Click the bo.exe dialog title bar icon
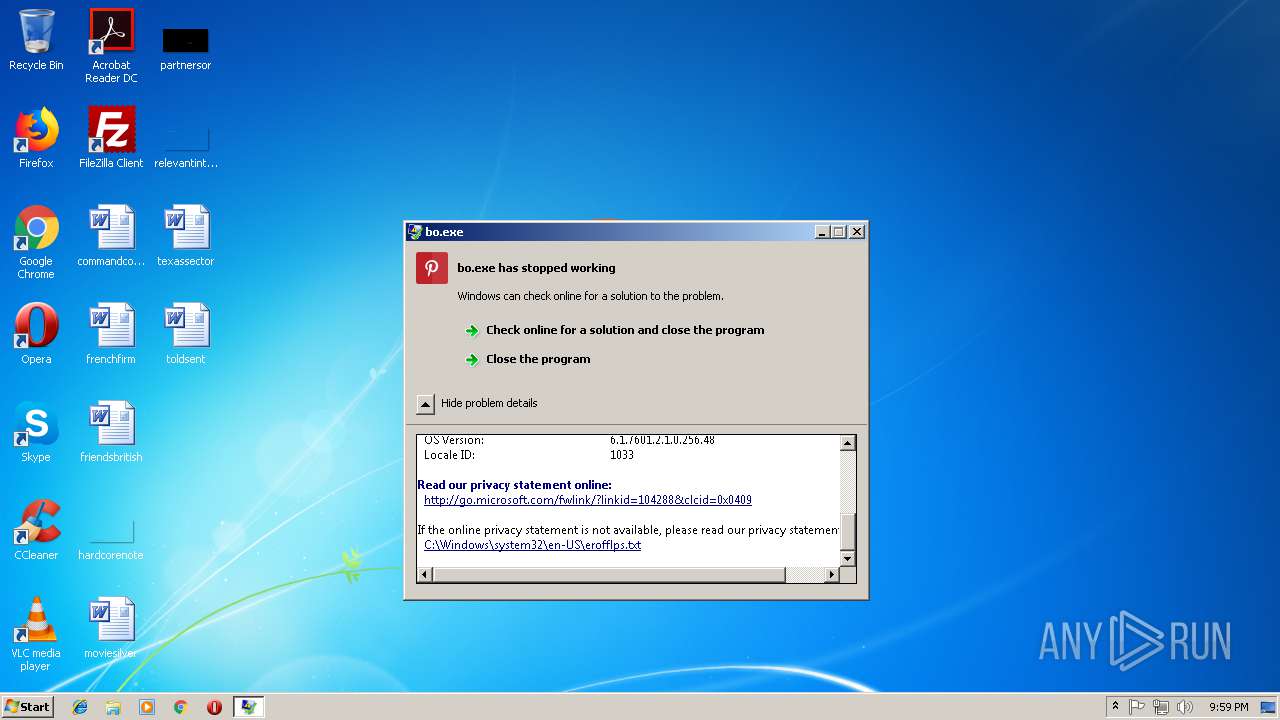Image resolution: width=1280 pixels, height=720 pixels. pos(415,231)
